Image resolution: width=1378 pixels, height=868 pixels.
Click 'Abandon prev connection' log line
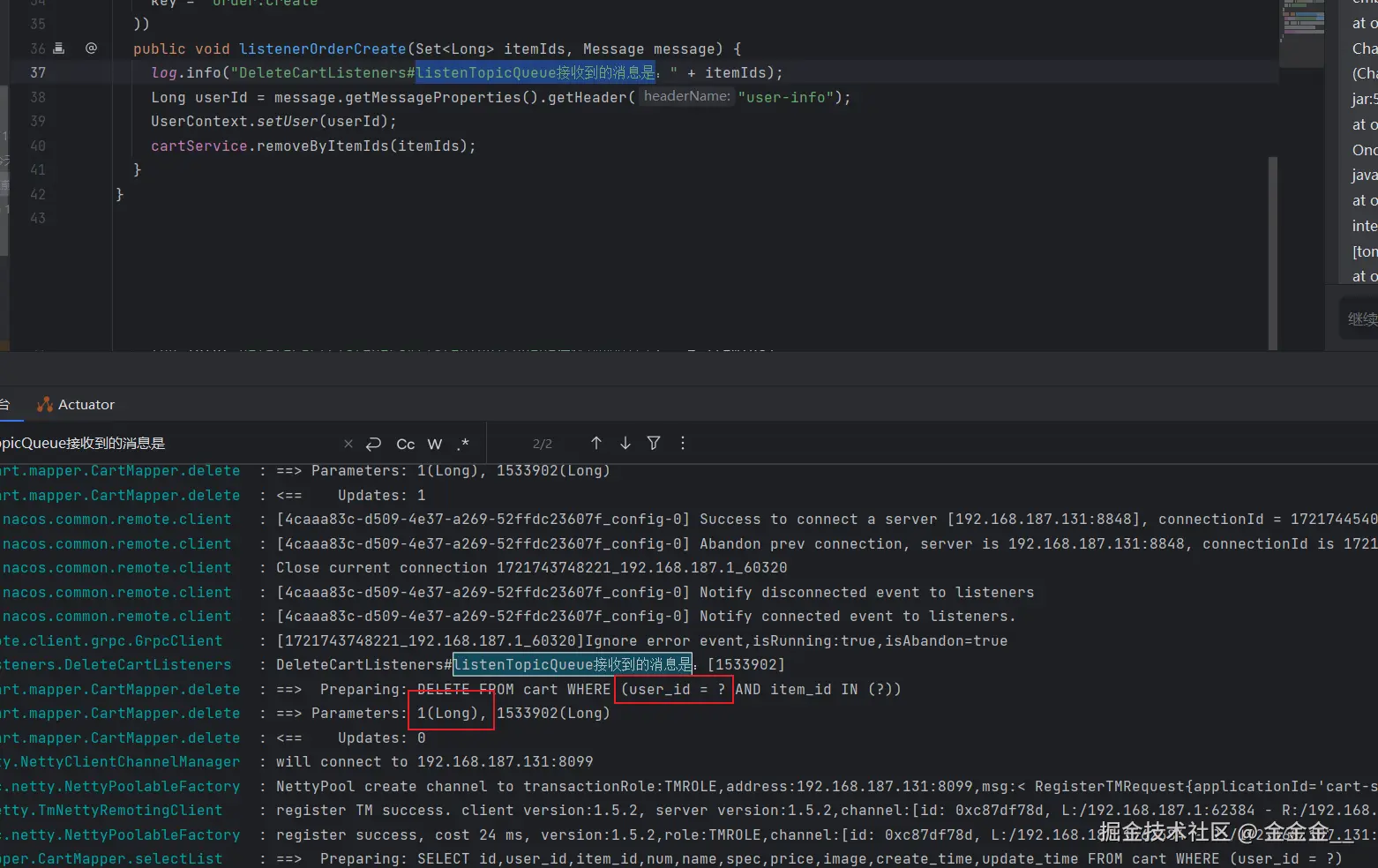827,543
